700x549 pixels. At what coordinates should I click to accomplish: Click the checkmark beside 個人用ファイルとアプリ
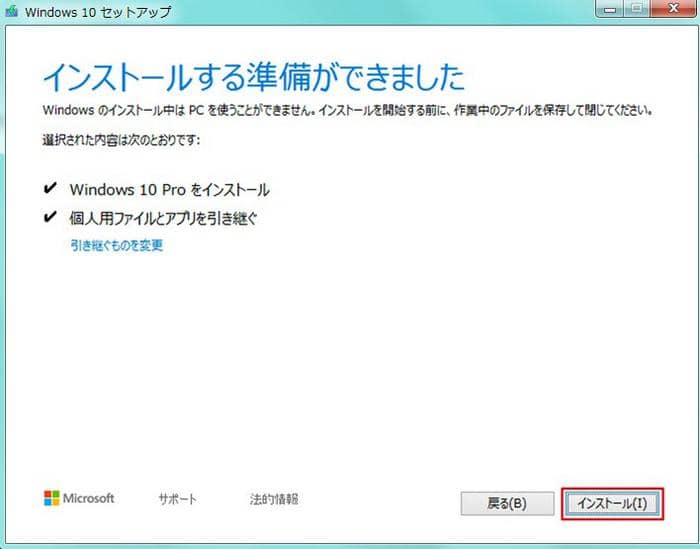[50, 217]
